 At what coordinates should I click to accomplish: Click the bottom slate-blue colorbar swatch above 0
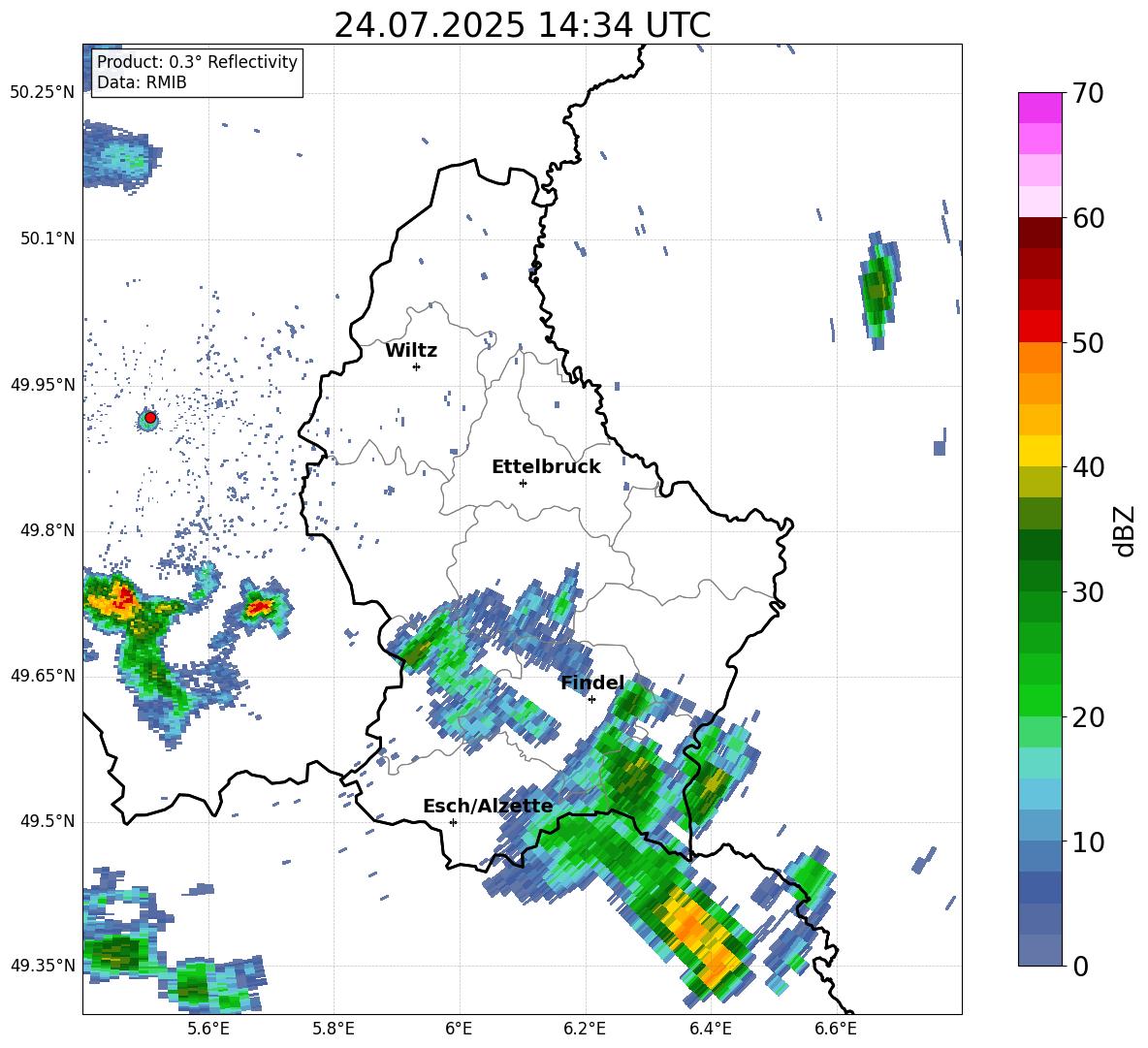coord(1039,950)
